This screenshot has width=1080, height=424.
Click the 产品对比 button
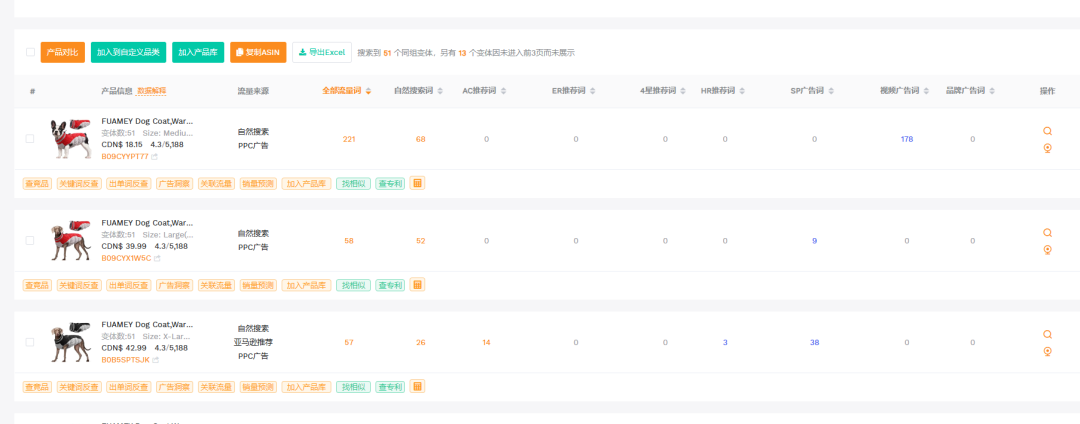(63, 52)
